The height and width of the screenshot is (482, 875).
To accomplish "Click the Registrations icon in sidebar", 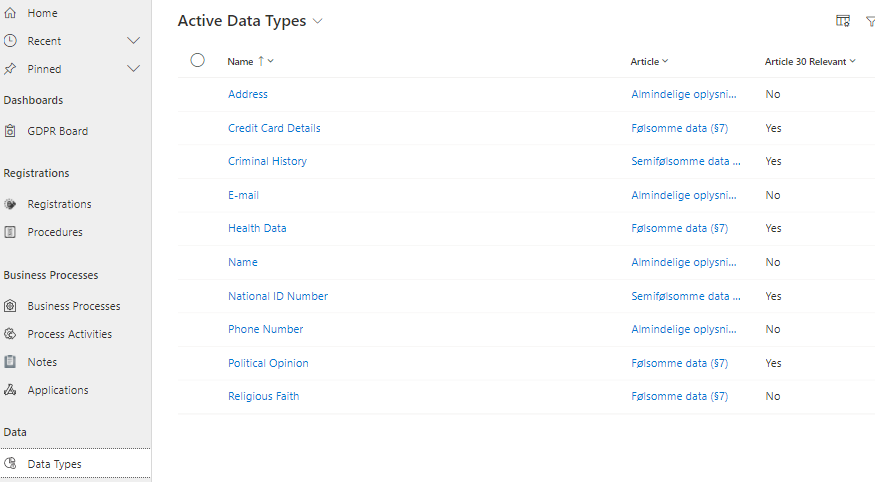I will point(10,204).
